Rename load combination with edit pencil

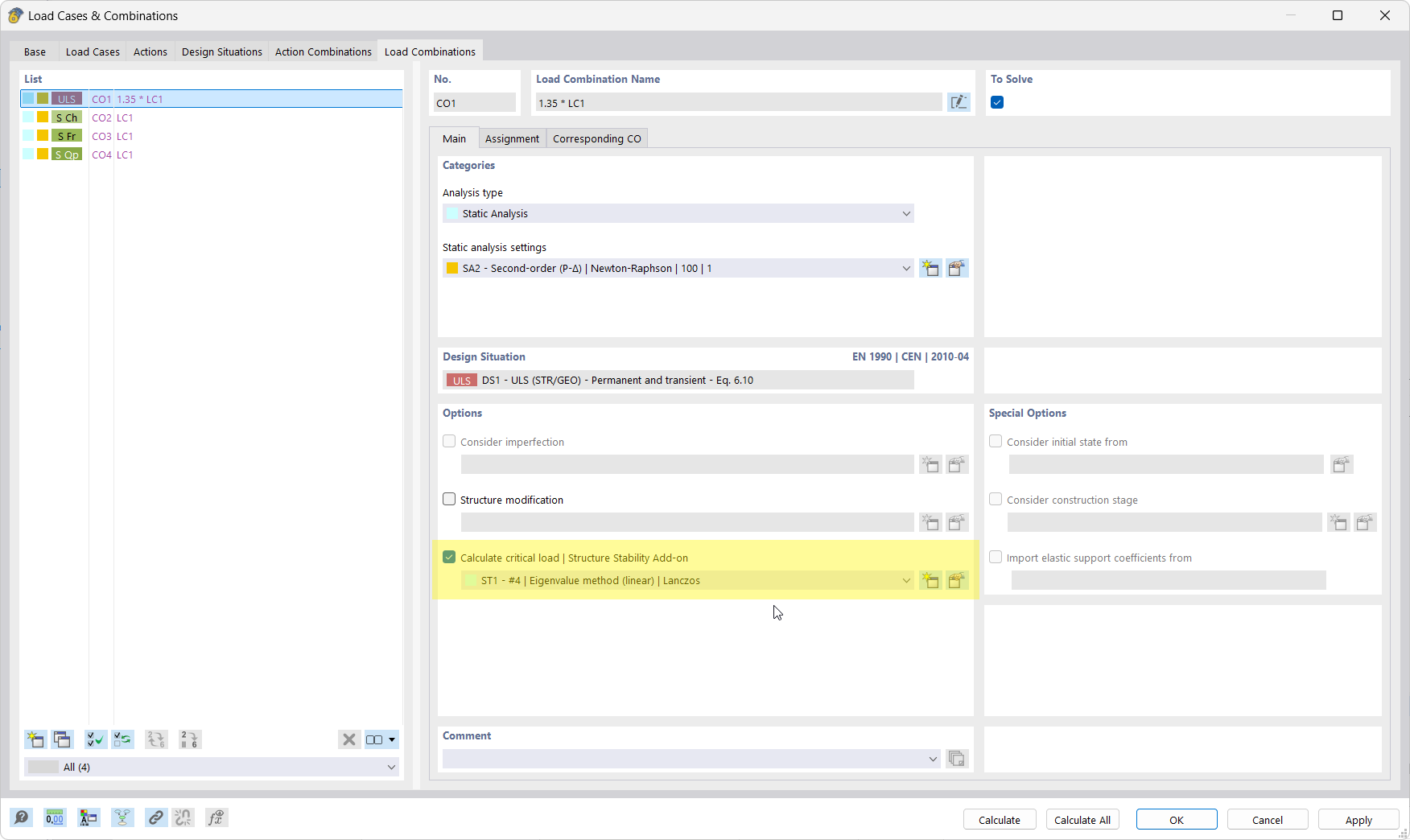(959, 102)
